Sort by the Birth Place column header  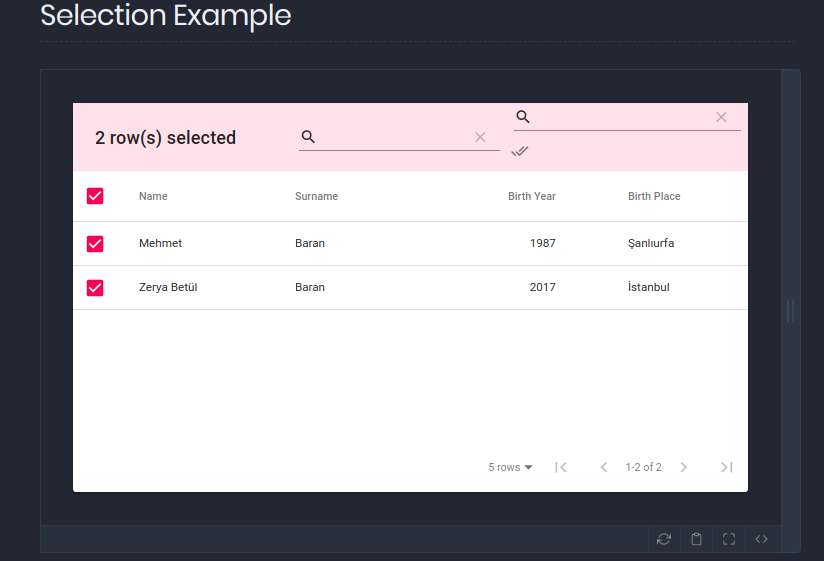coord(654,196)
